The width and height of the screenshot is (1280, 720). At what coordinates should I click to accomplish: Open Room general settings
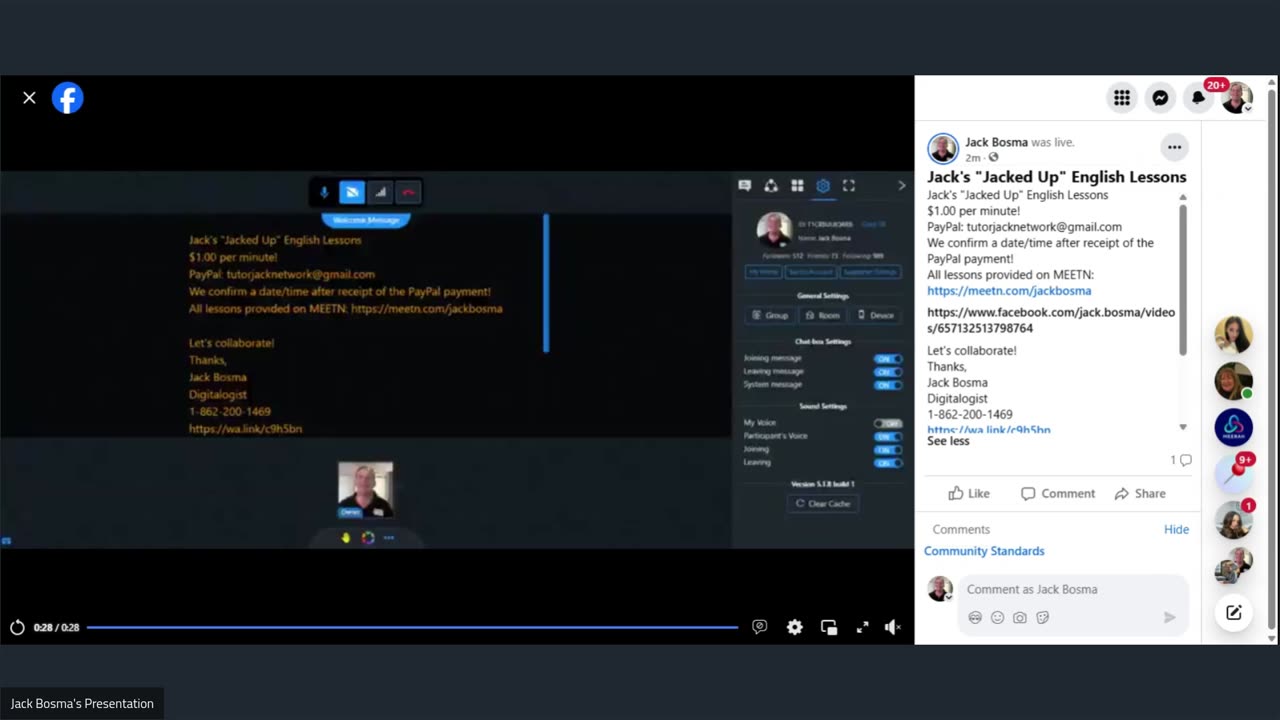pyautogui.click(x=823, y=315)
